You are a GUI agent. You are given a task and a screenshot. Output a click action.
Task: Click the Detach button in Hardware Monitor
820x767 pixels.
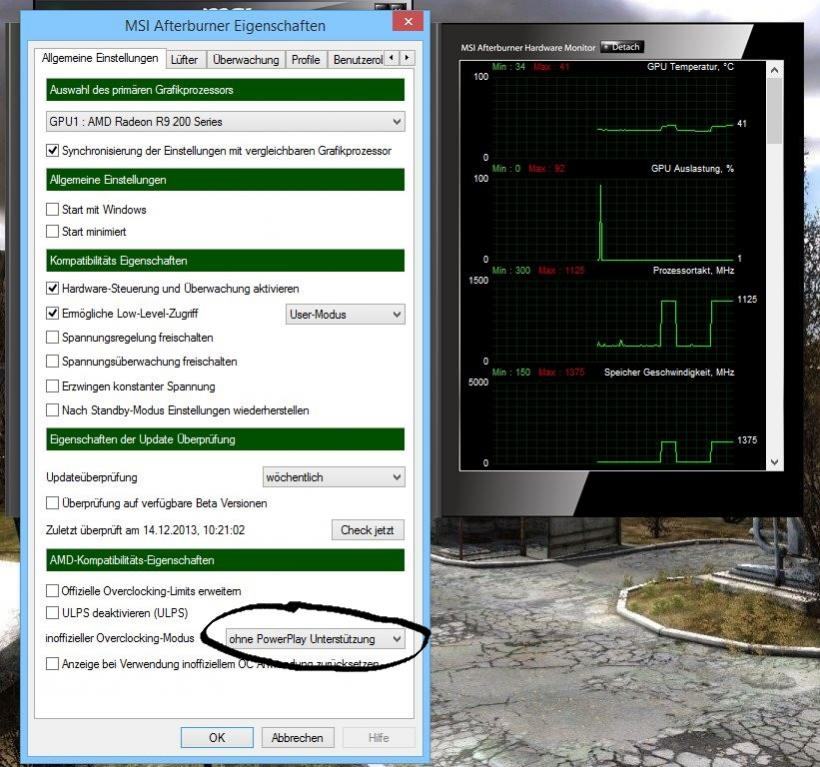[x=622, y=47]
